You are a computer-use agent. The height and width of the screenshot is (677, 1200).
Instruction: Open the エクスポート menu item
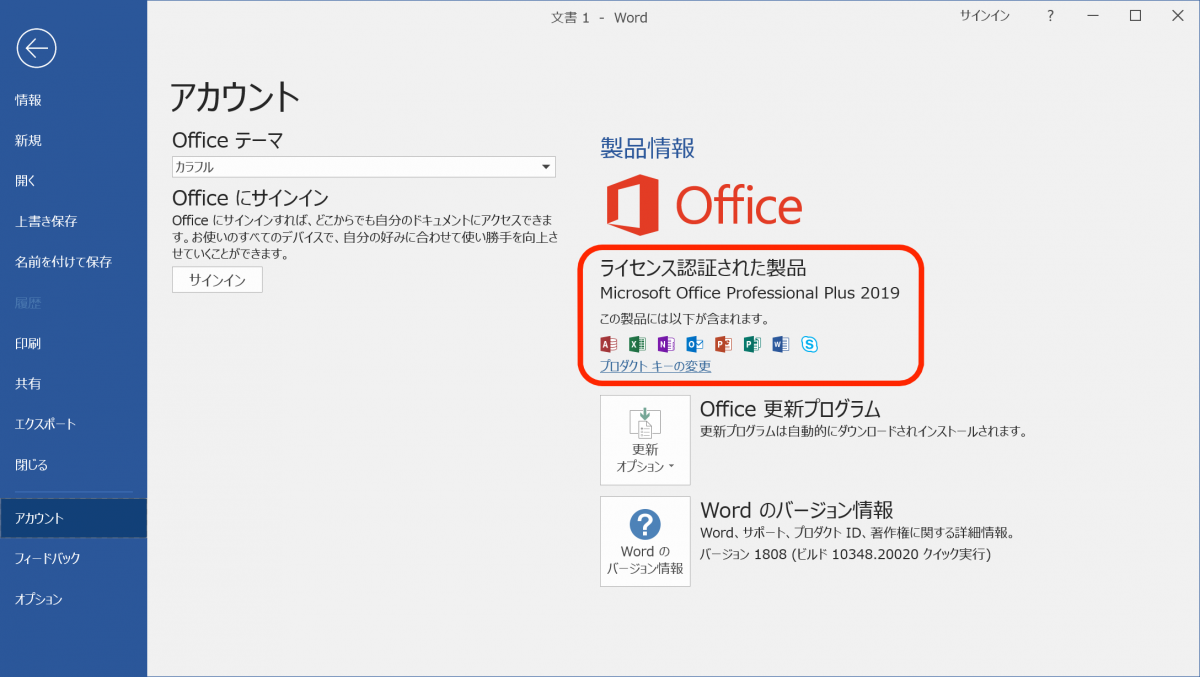point(47,423)
